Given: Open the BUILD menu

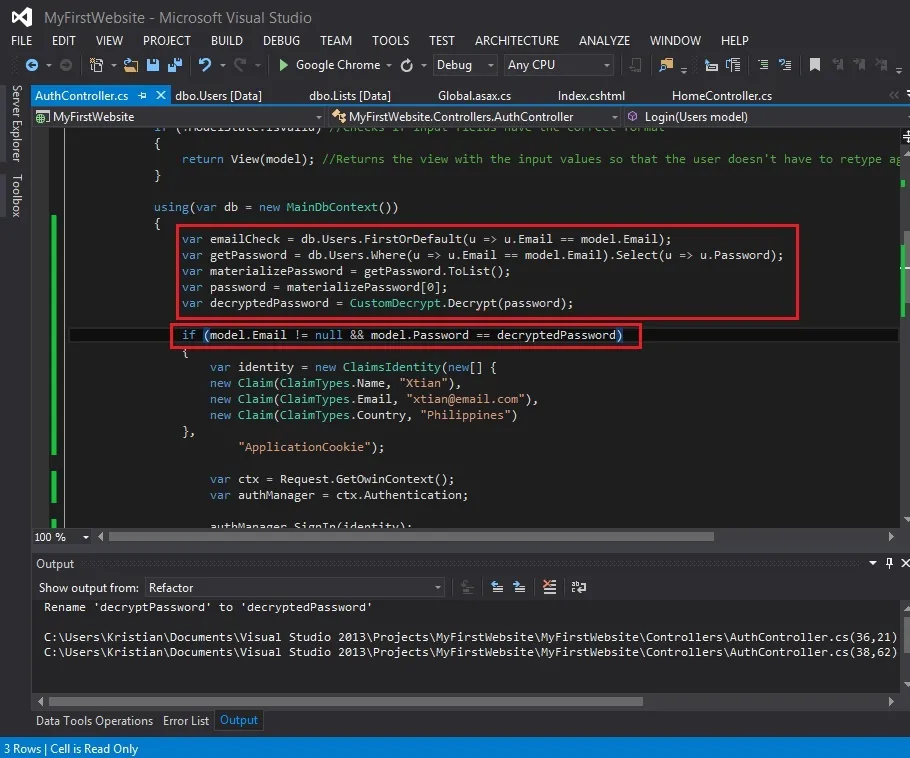Looking at the screenshot, I should click(227, 41).
